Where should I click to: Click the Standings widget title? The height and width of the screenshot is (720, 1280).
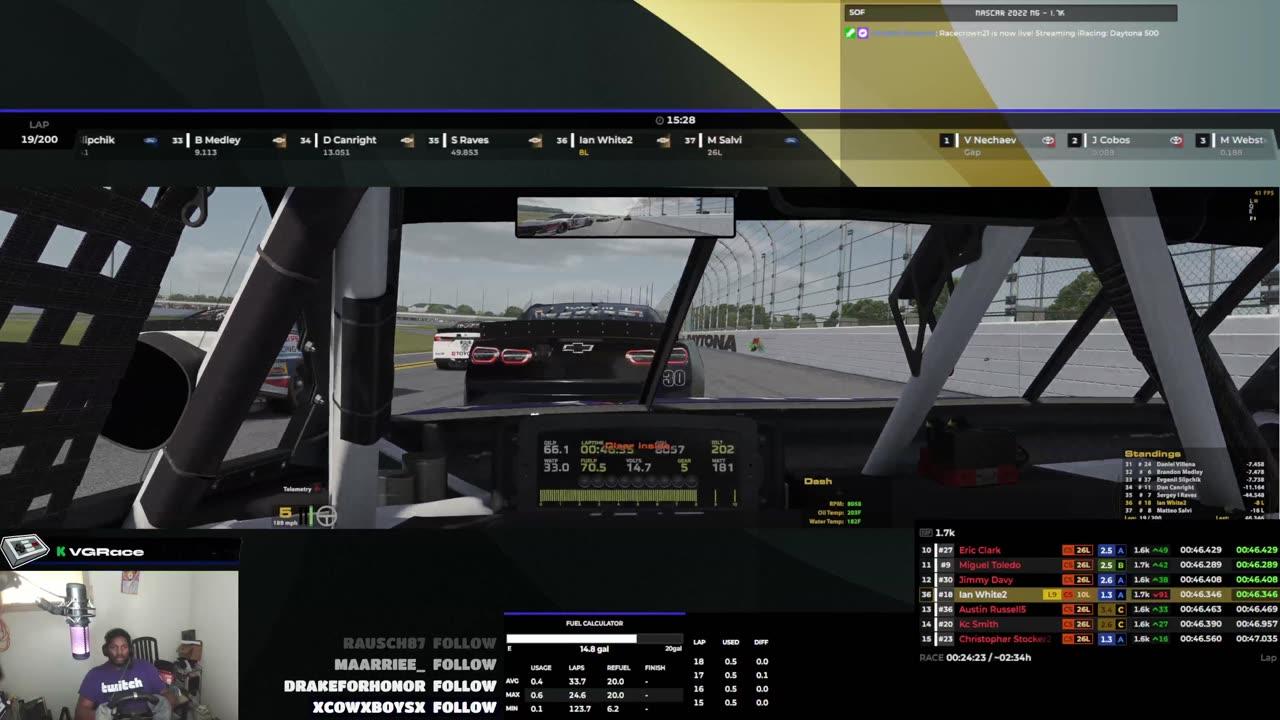tap(1153, 454)
